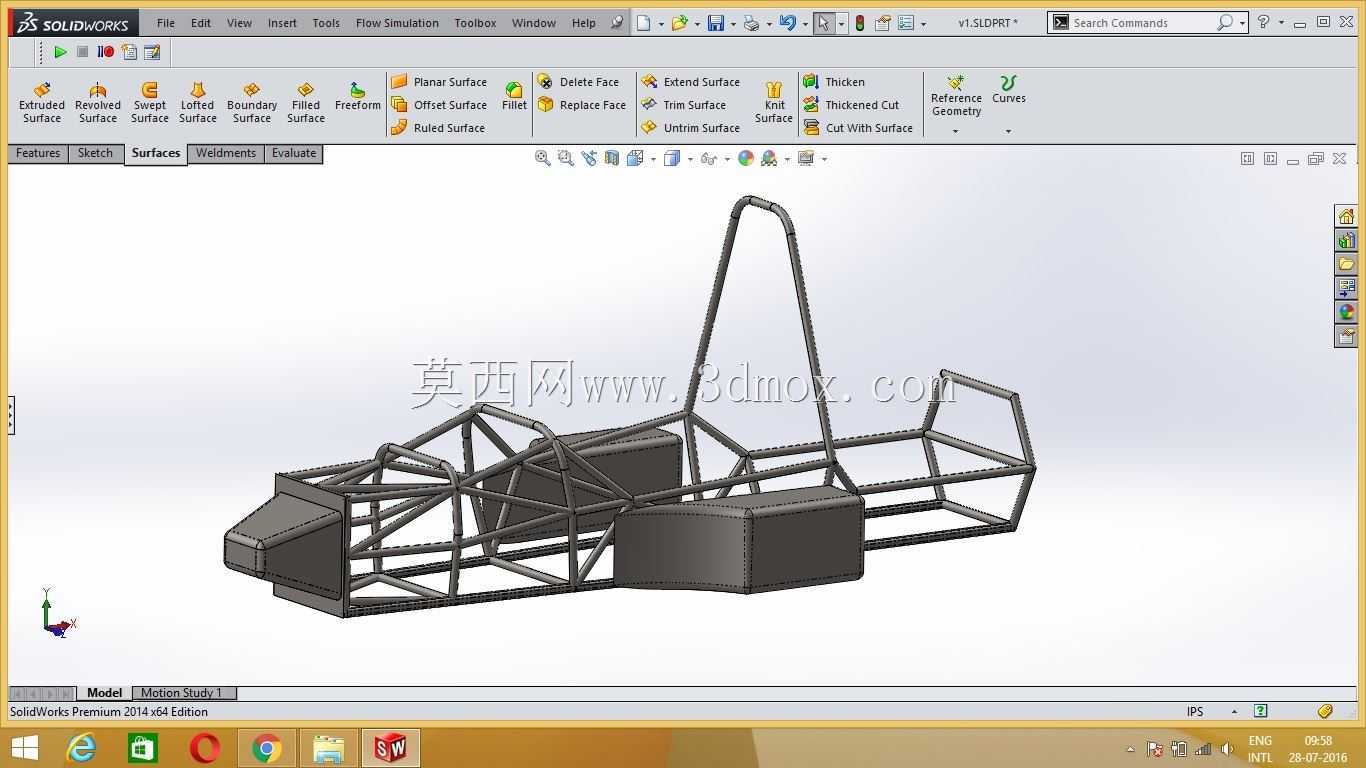1366x768 pixels.
Task: Open the Tools menu
Action: (326, 23)
